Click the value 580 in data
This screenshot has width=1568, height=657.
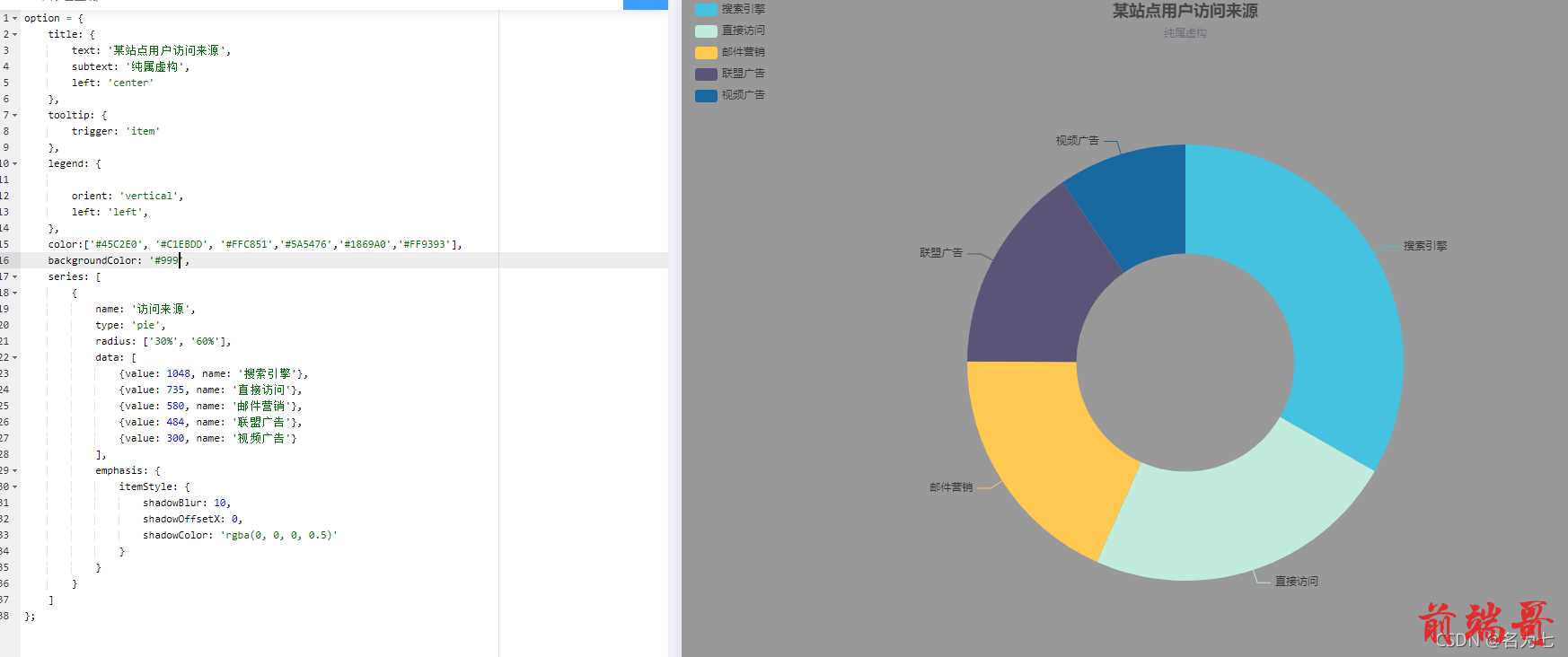pyautogui.click(x=175, y=406)
